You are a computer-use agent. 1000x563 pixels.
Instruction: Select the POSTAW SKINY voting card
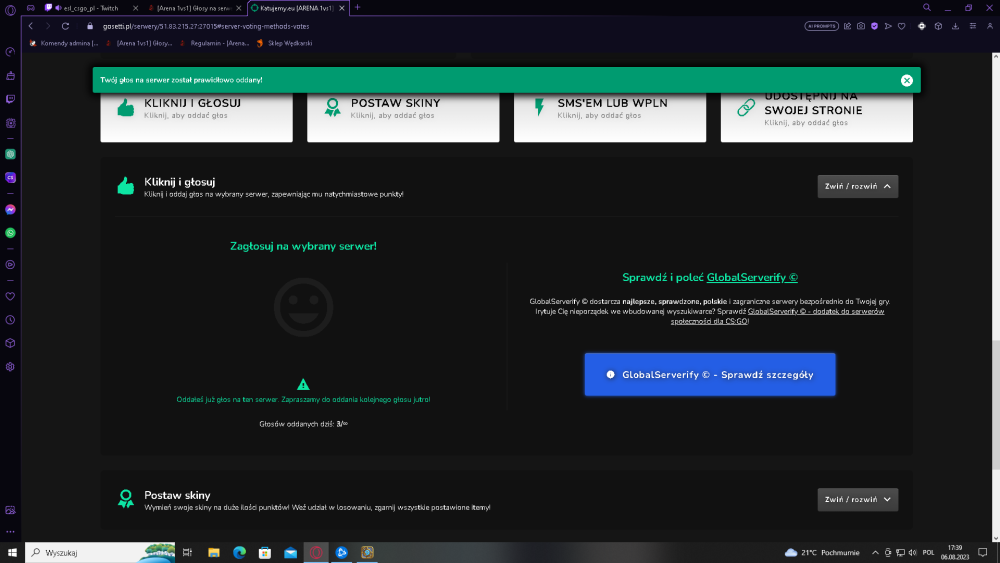(x=403, y=117)
